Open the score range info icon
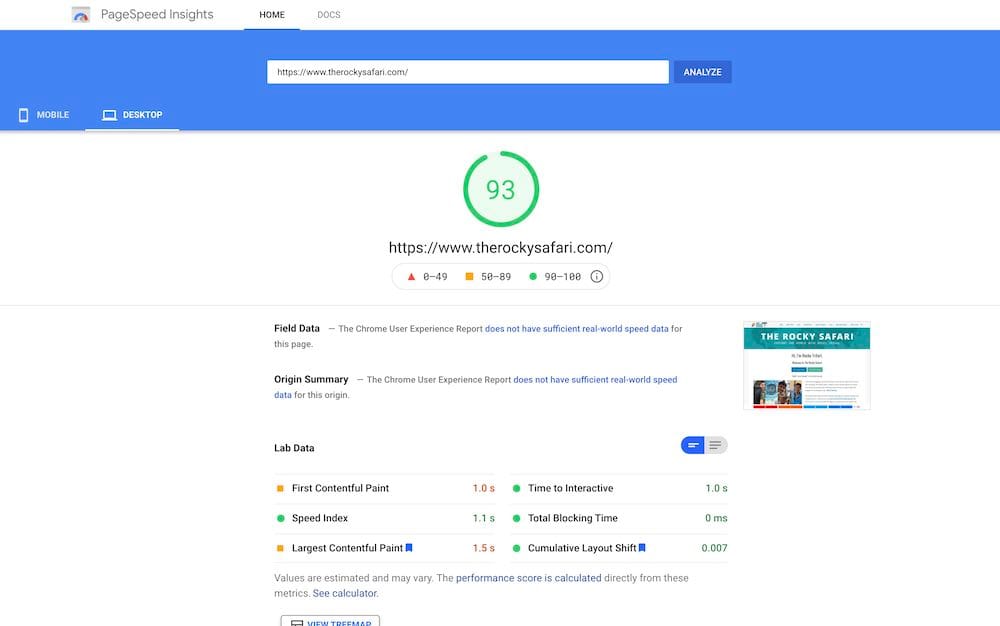 [x=596, y=277]
